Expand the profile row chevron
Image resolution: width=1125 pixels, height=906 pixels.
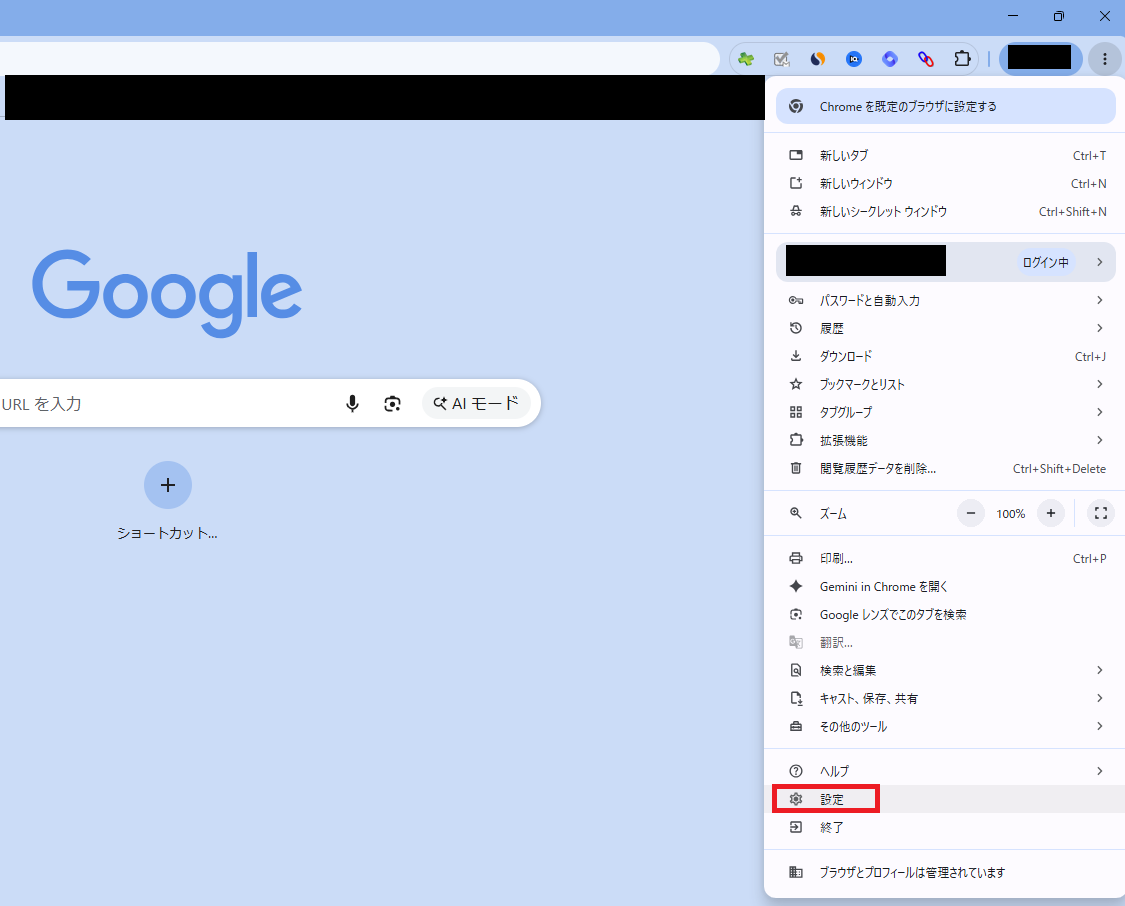pos(1099,263)
